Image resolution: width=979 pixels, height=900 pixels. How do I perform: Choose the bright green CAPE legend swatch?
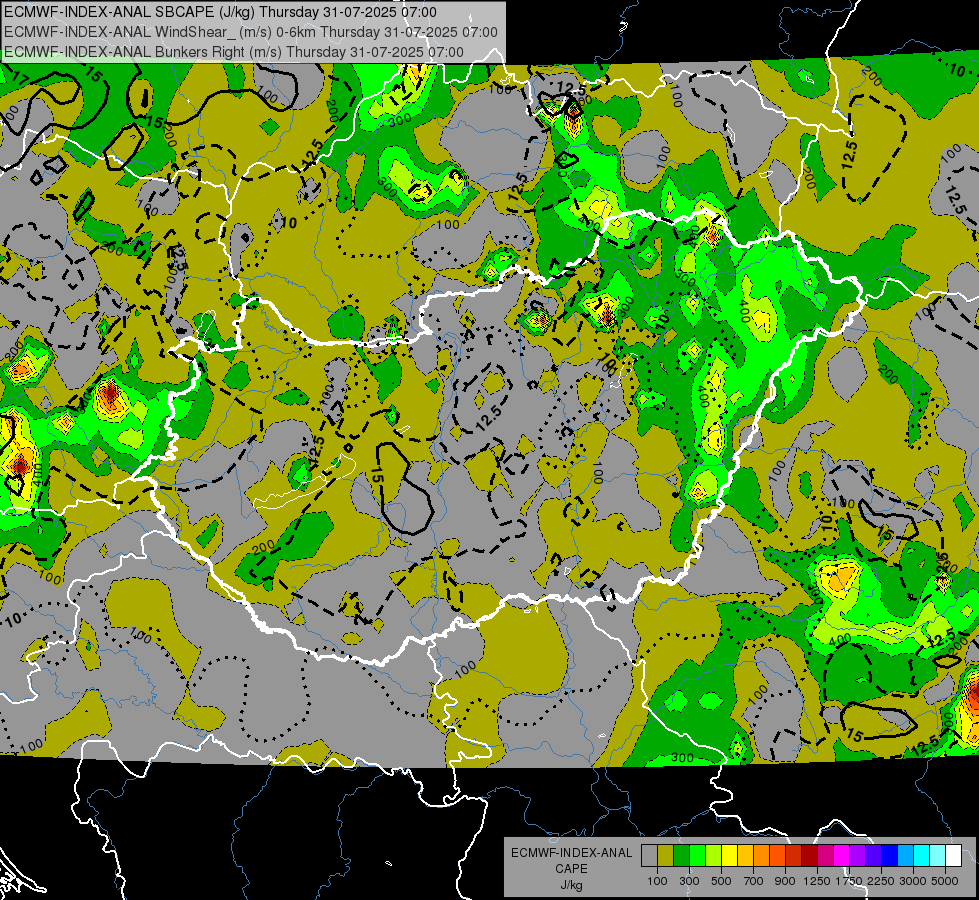pyautogui.click(x=697, y=855)
